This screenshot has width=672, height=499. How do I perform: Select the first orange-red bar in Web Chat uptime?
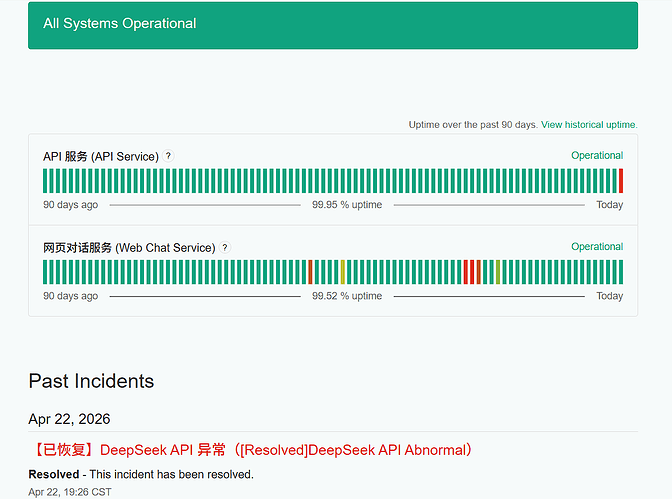[x=310, y=272]
